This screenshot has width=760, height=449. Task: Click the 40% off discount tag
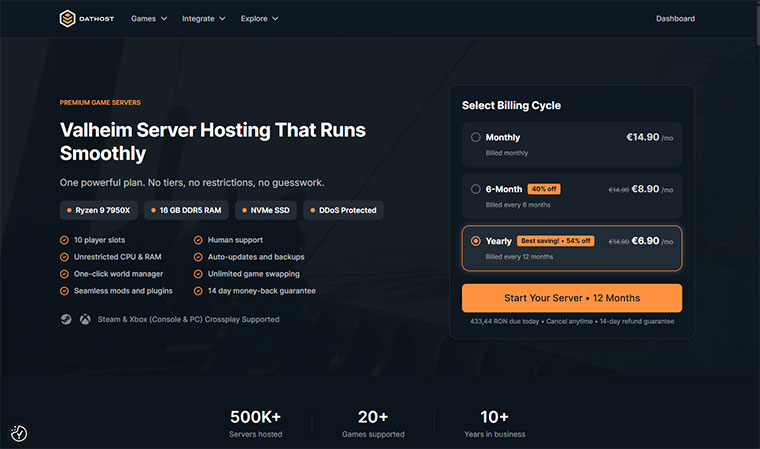[x=544, y=189]
